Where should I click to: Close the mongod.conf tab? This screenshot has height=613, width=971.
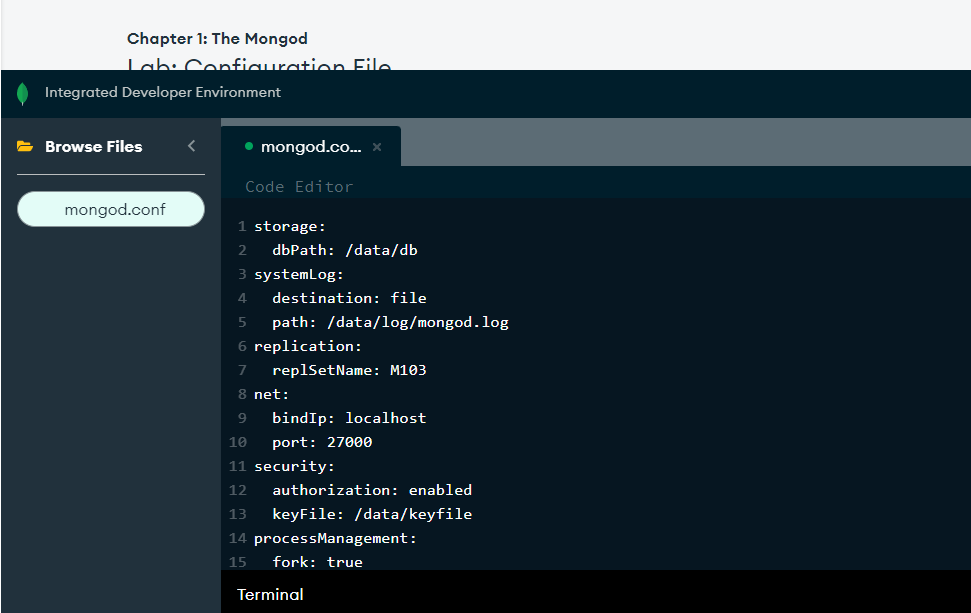pos(377,147)
